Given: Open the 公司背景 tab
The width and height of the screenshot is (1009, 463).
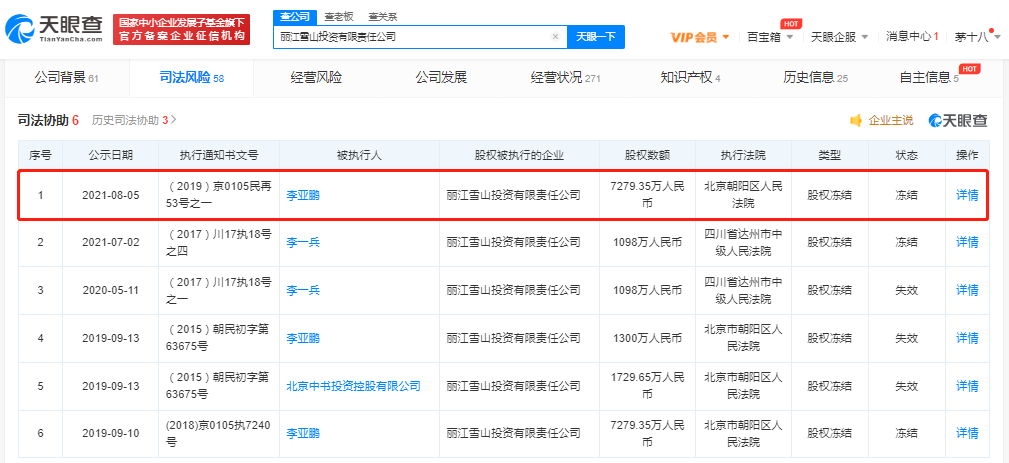Looking at the screenshot, I should coord(66,78).
